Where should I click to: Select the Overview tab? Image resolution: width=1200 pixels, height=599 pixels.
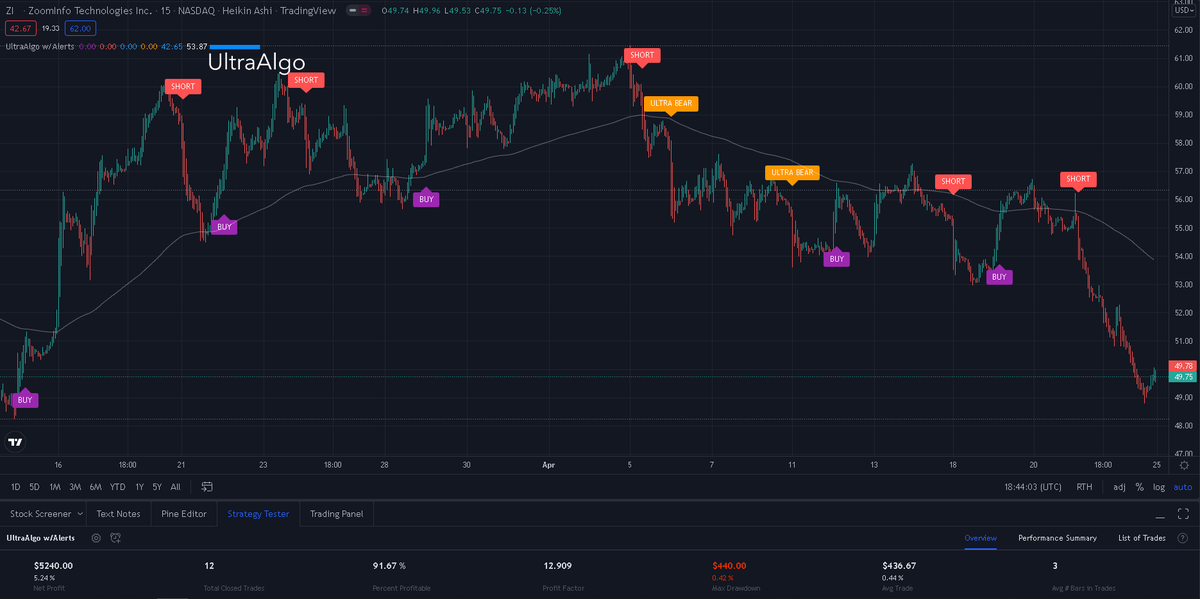click(980, 538)
